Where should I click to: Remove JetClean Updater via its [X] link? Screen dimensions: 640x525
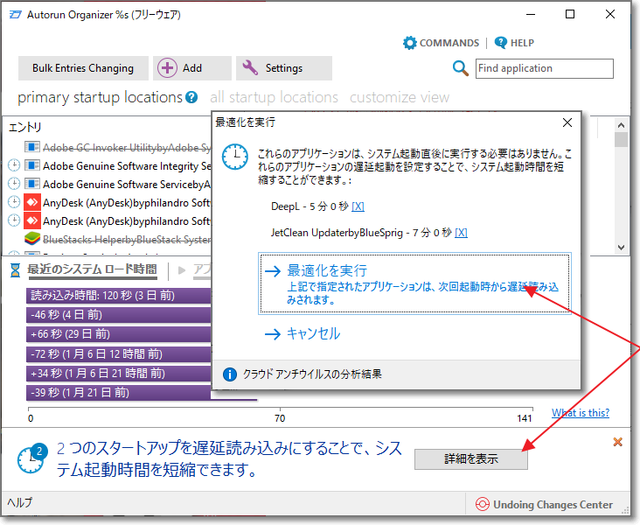coord(461,232)
